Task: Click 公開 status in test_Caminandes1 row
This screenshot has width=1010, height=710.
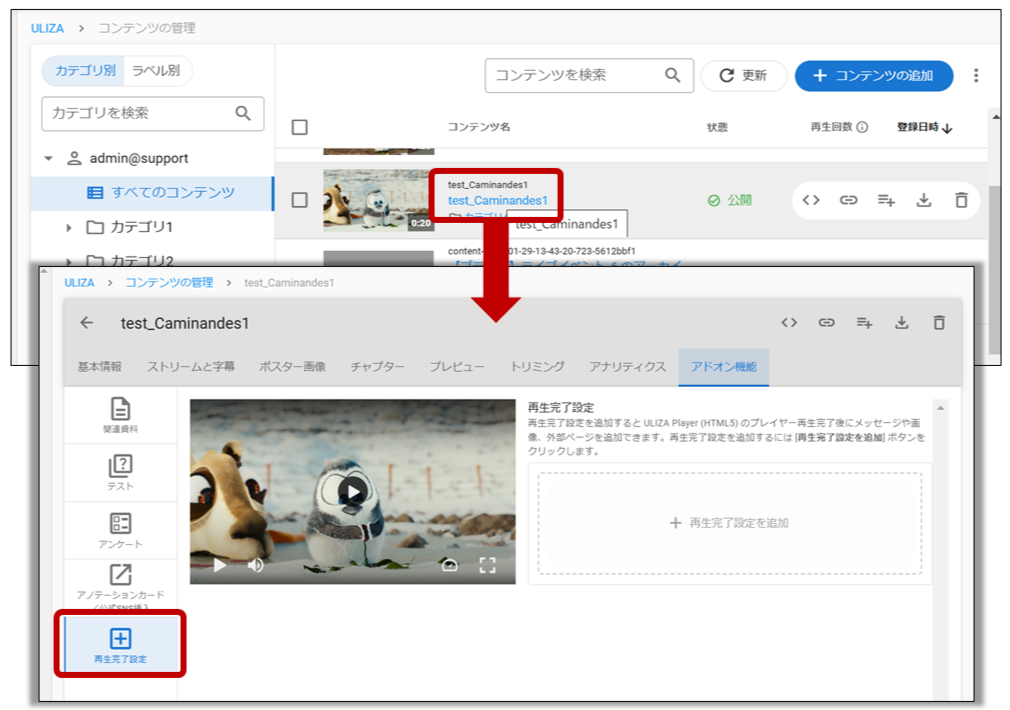Action: point(730,200)
